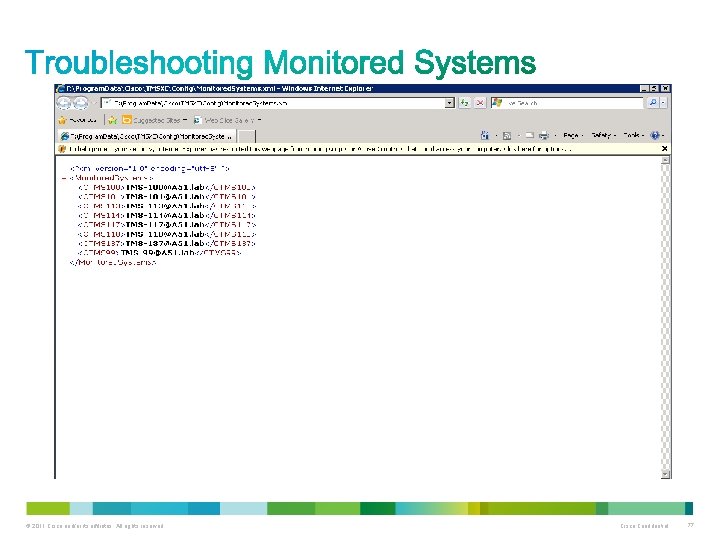The width and height of the screenshot is (720, 540).
Task: Open the Web Slice Gallery link
Action: click(227, 120)
